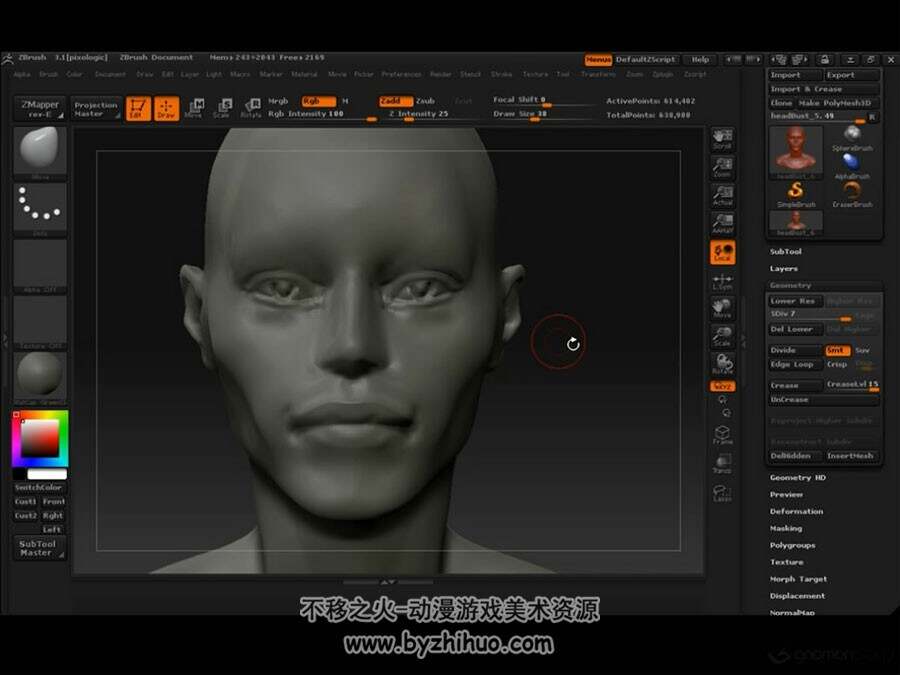Open the material sphere picker
The height and width of the screenshot is (675, 900).
click(x=40, y=376)
